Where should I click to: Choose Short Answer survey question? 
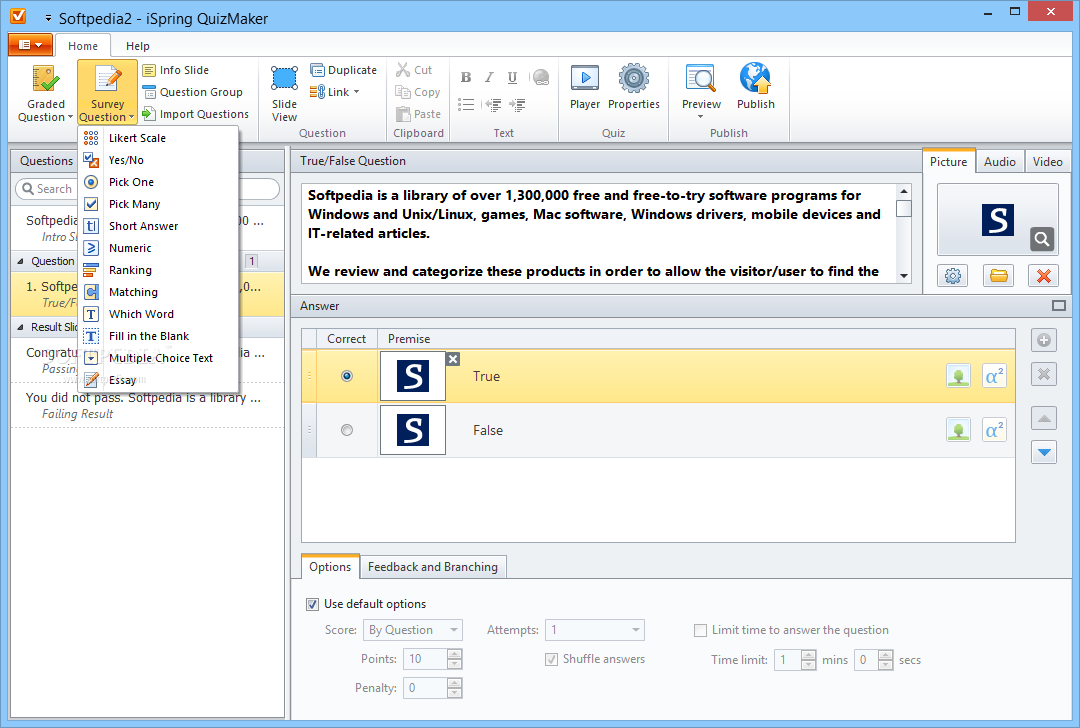tap(159, 226)
